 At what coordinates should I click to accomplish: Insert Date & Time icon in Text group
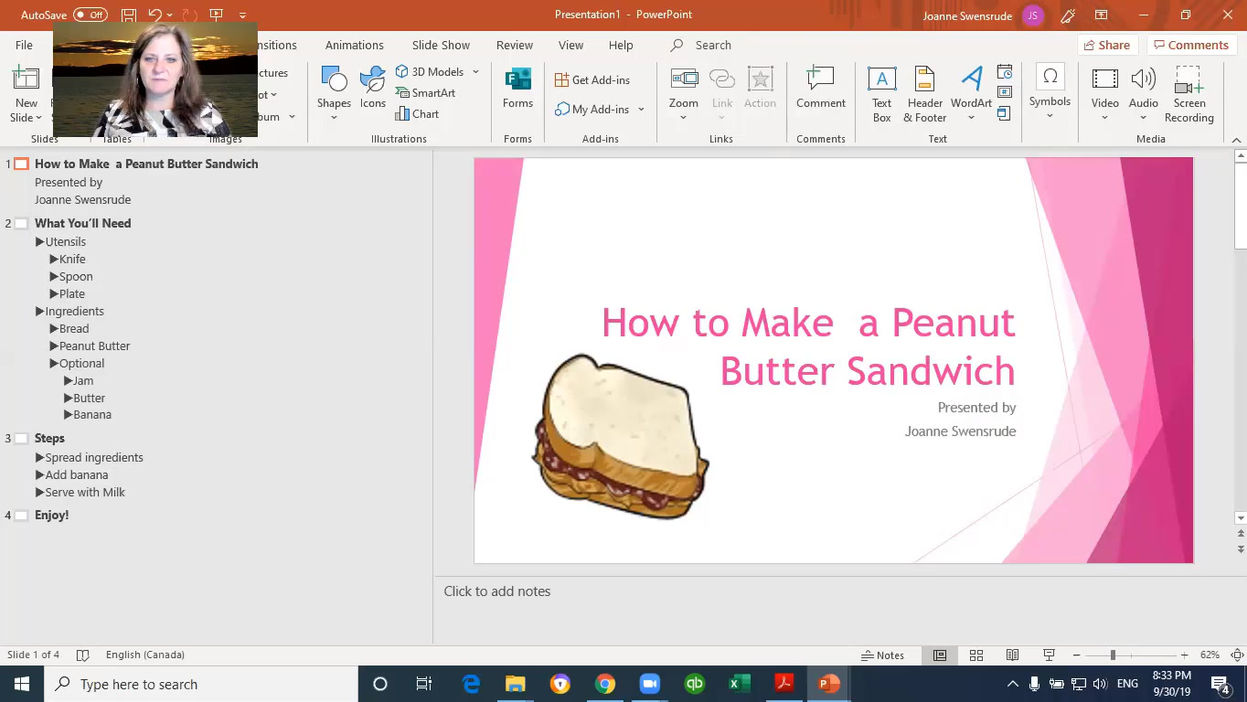[1005, 72]
